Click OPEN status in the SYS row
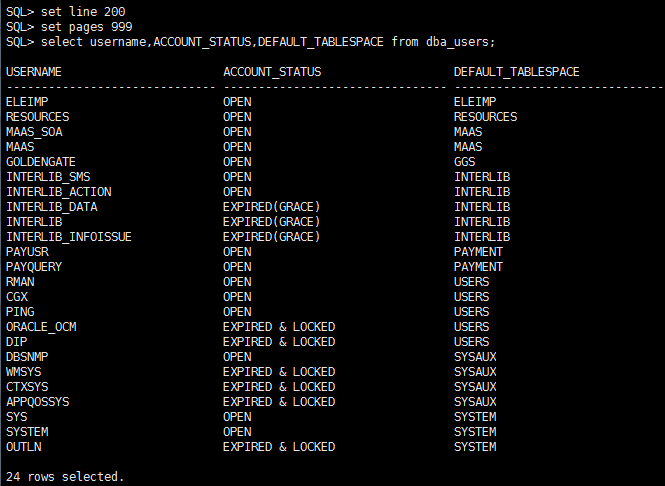 237,417
